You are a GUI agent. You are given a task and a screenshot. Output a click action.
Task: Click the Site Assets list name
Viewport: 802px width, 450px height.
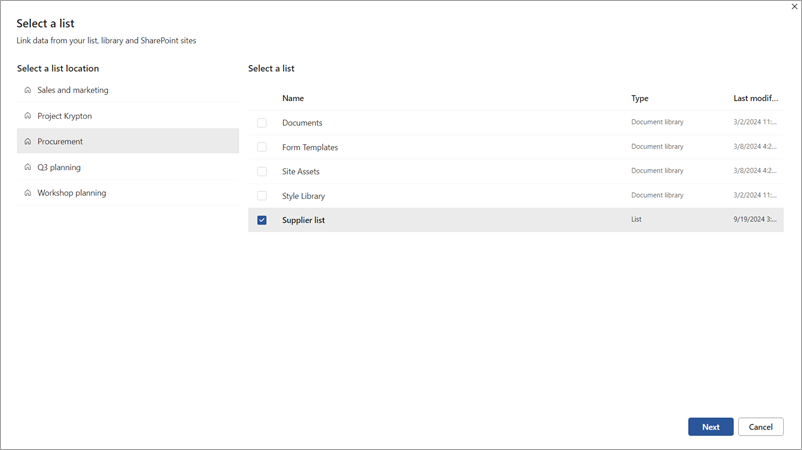point(301,171)
